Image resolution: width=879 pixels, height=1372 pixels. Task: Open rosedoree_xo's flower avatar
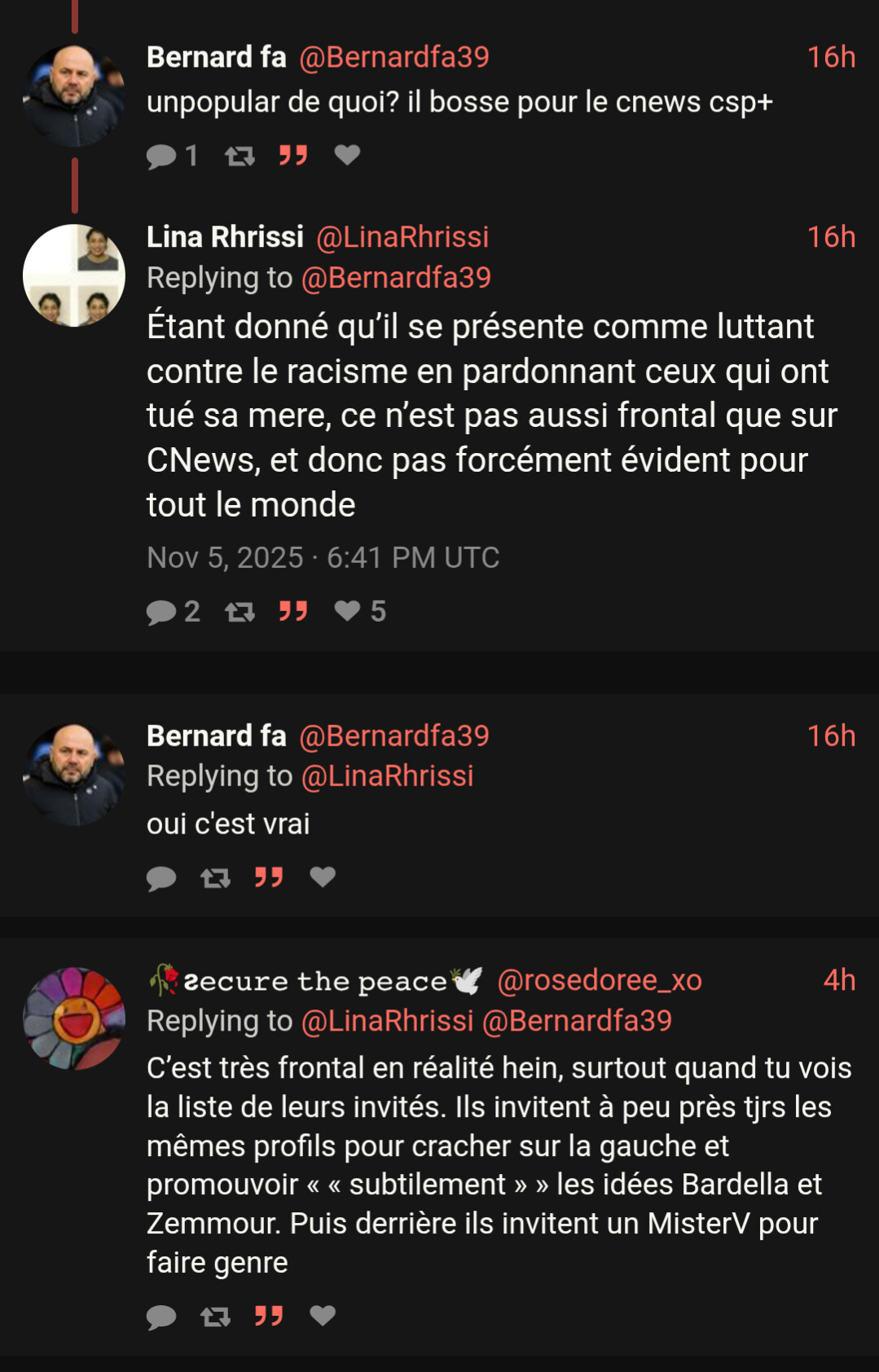pyautogui.click(x=74, y=1018)
